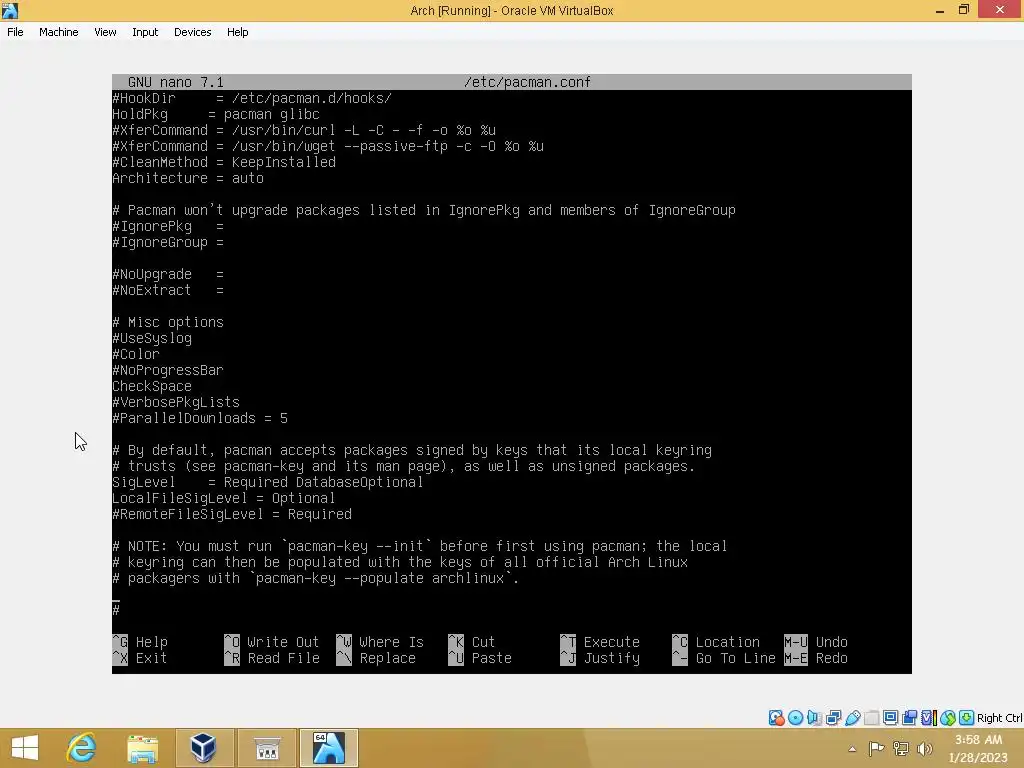This screenshot has width=1024, height=768.
Task: Click the '#ParallelDownloads = 5' line
Action: pos(200,418)
